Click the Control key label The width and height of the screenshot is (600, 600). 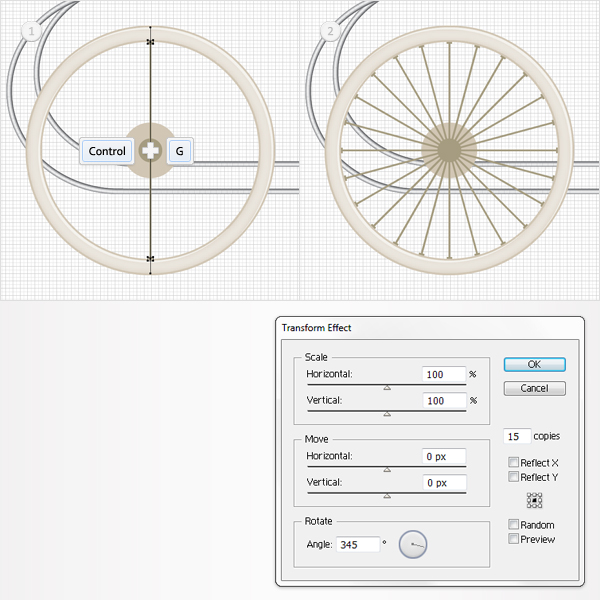coord(107,151)
